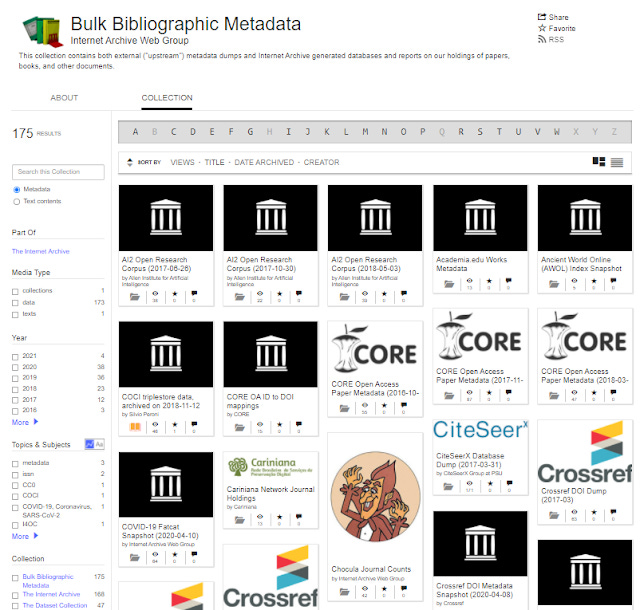Image resolution: width=640 pixels, height=610 pixels.
Task: Click reviews icon on Carniana Network Journal card
Action: tap(299, 517)
